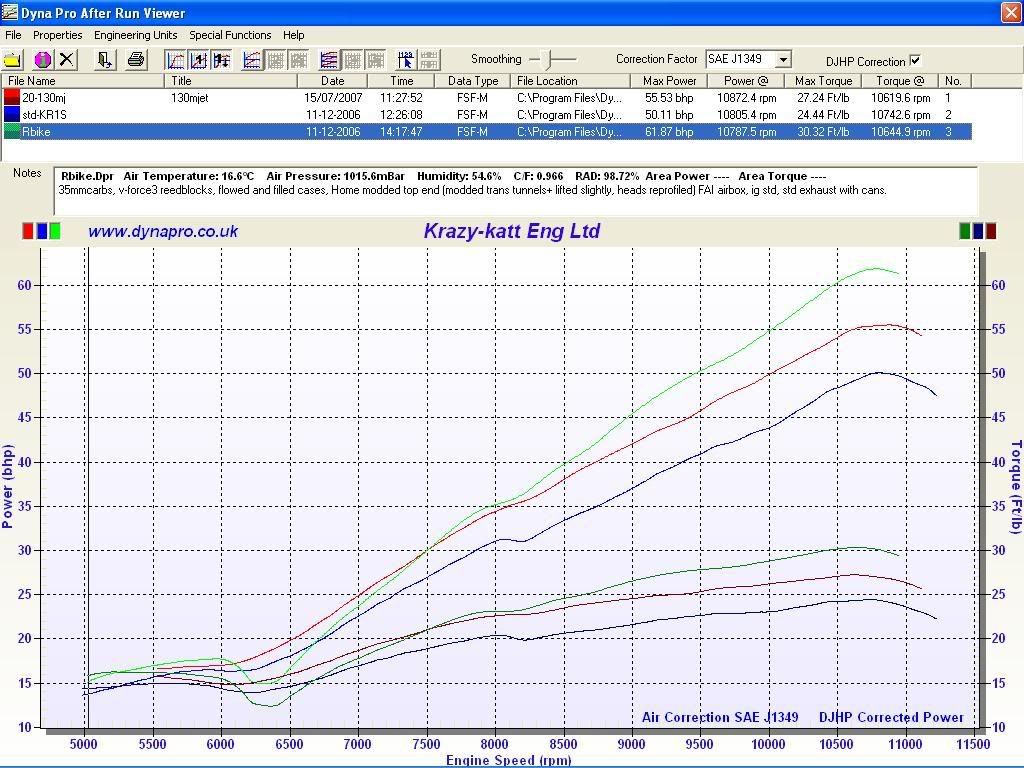
Task: Click the torque rpm value '10644.9 rpm'
Action: 901,132
